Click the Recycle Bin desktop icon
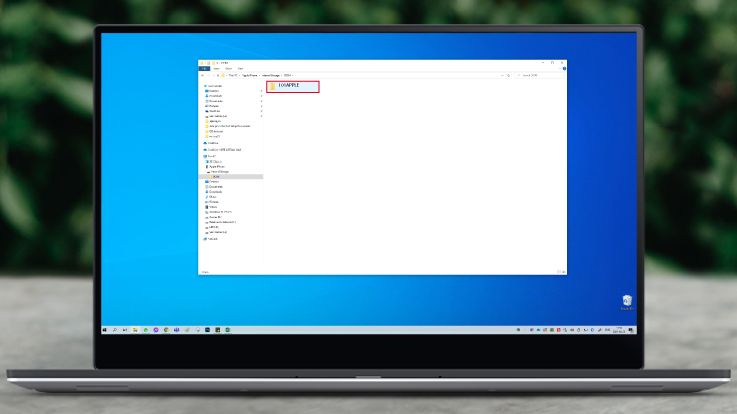Screen dimensions: 737x414 626,300
